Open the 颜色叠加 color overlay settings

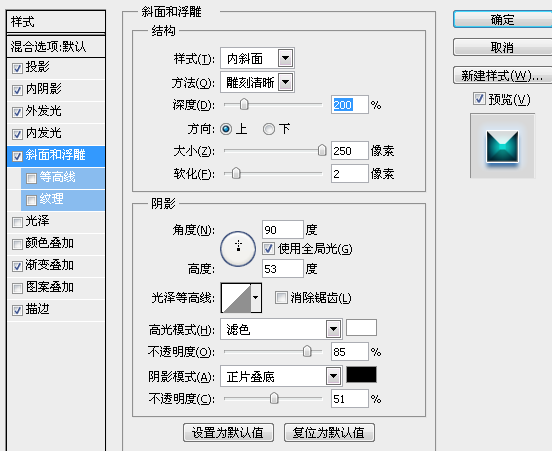(50, 243)
